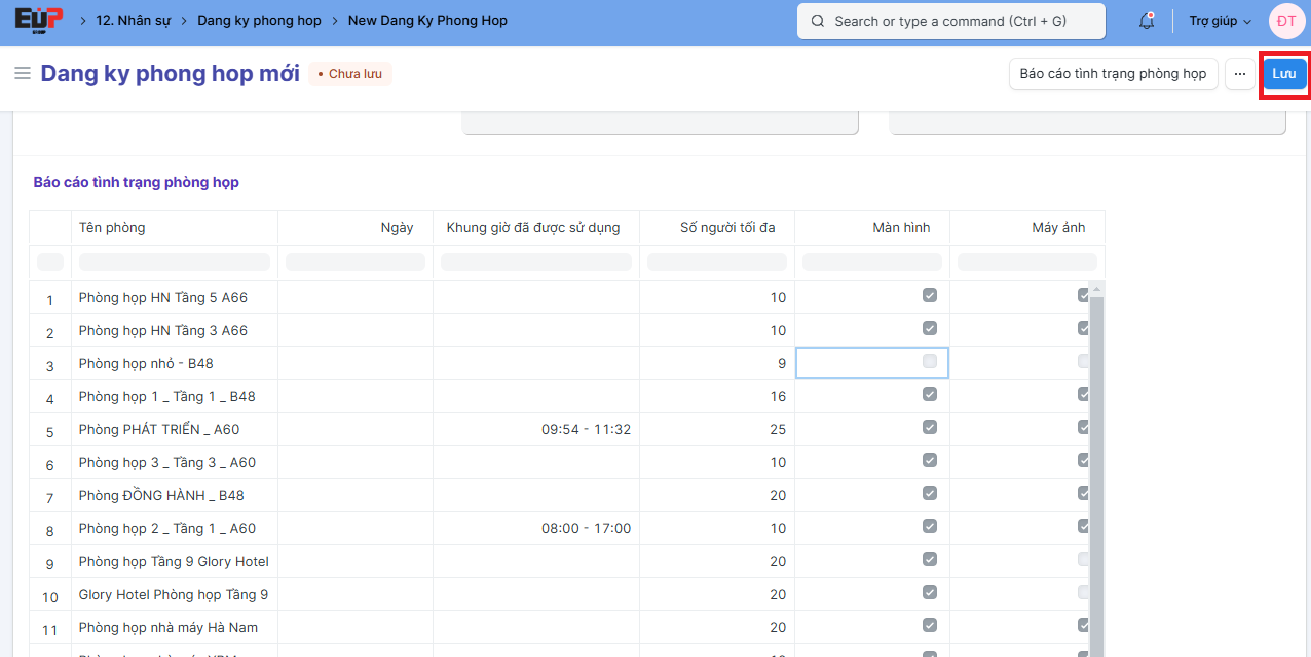The height and width of the screenshot is (657, 1311).
Task: Open the notifications bell icon
Action: click(1146, 21)
